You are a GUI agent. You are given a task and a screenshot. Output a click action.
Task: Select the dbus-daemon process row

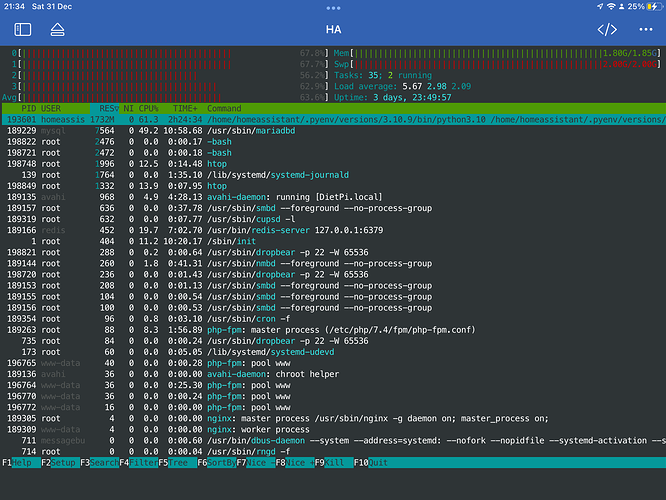pyautogui.click(x=333, y=440)
